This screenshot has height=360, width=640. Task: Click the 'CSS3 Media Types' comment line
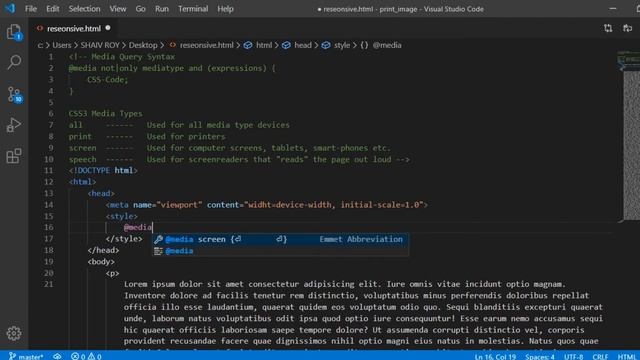[x=105, y=113]
